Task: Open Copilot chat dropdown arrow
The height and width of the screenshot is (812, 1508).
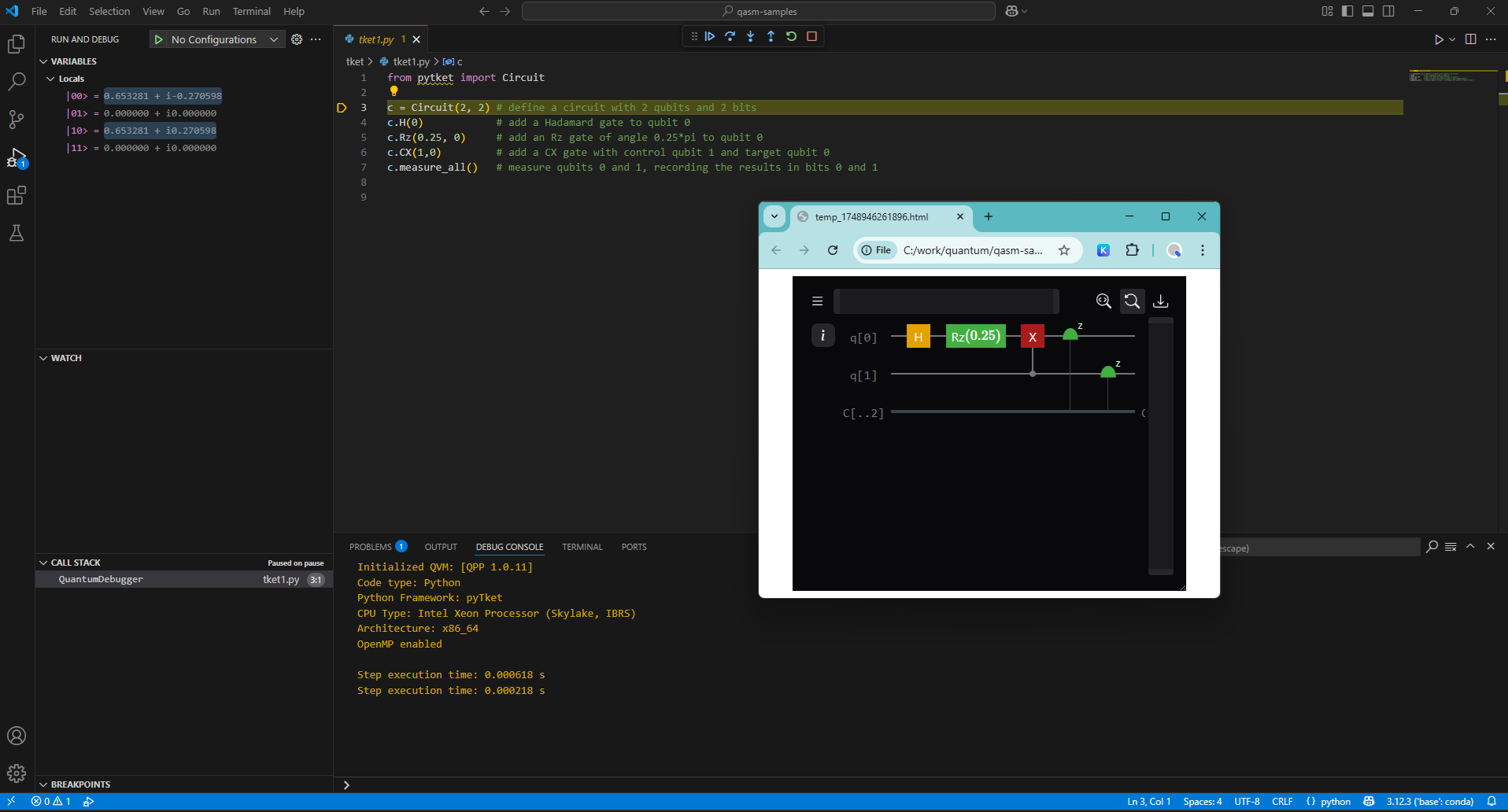Action: coord(1025,11)
